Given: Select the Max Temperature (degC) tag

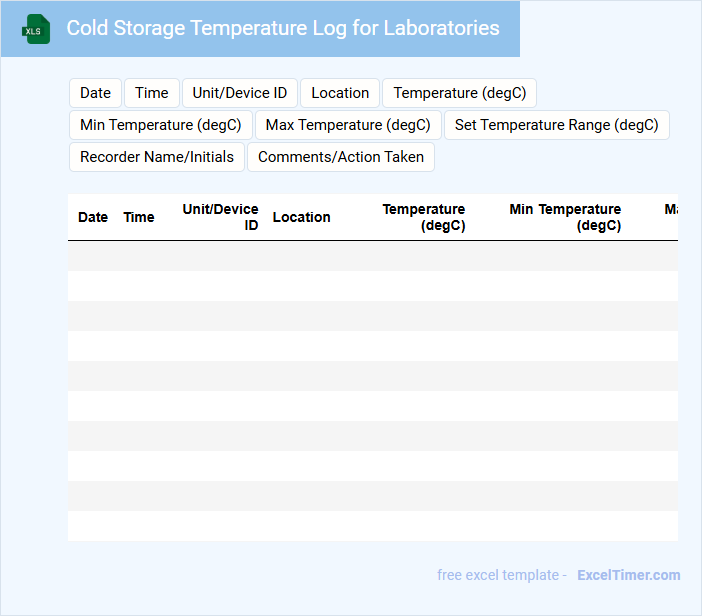Looking at the screenshot, I should click(348, 125).
